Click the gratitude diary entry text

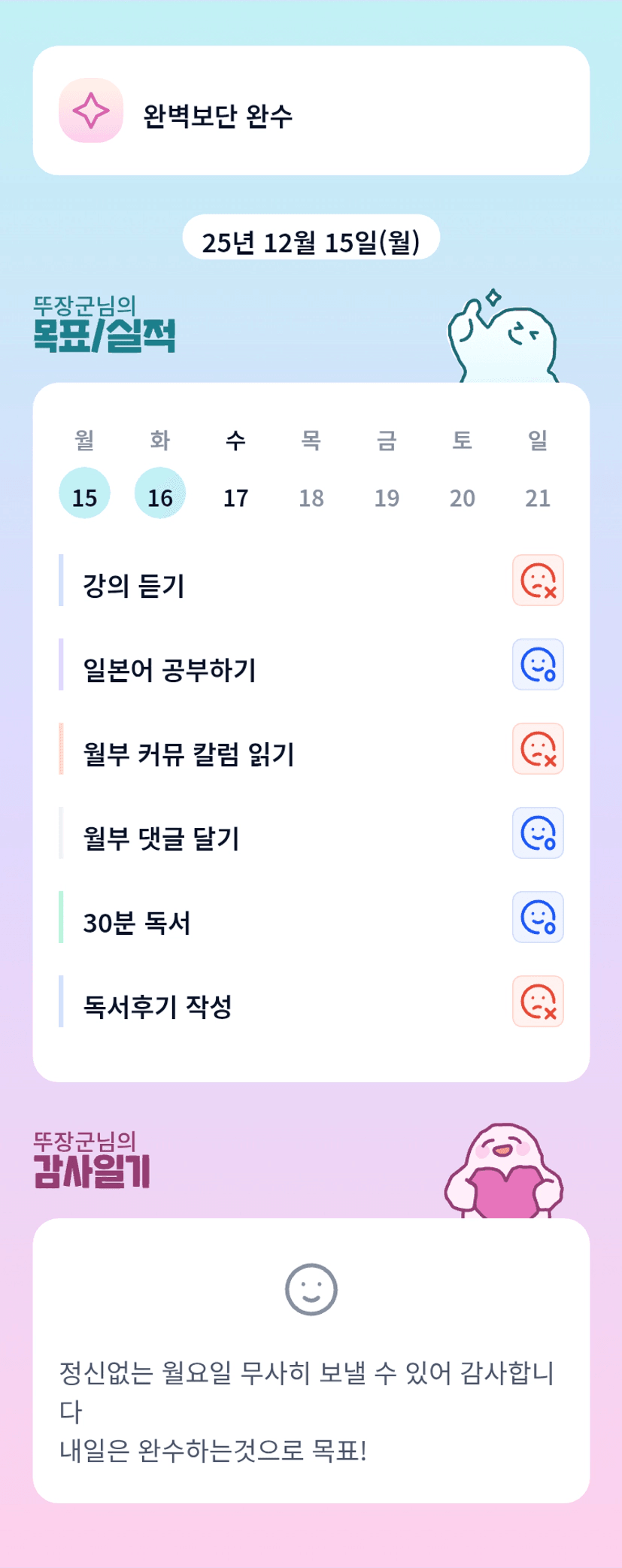[x=307, y=1411]
